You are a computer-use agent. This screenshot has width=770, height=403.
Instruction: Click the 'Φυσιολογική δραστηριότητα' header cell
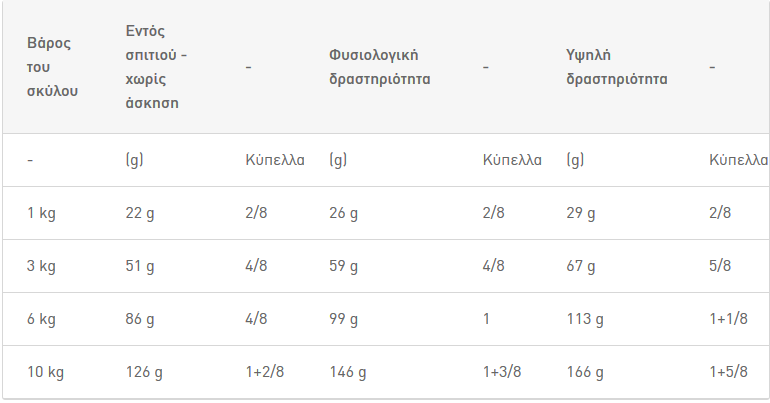pos(380,67)
